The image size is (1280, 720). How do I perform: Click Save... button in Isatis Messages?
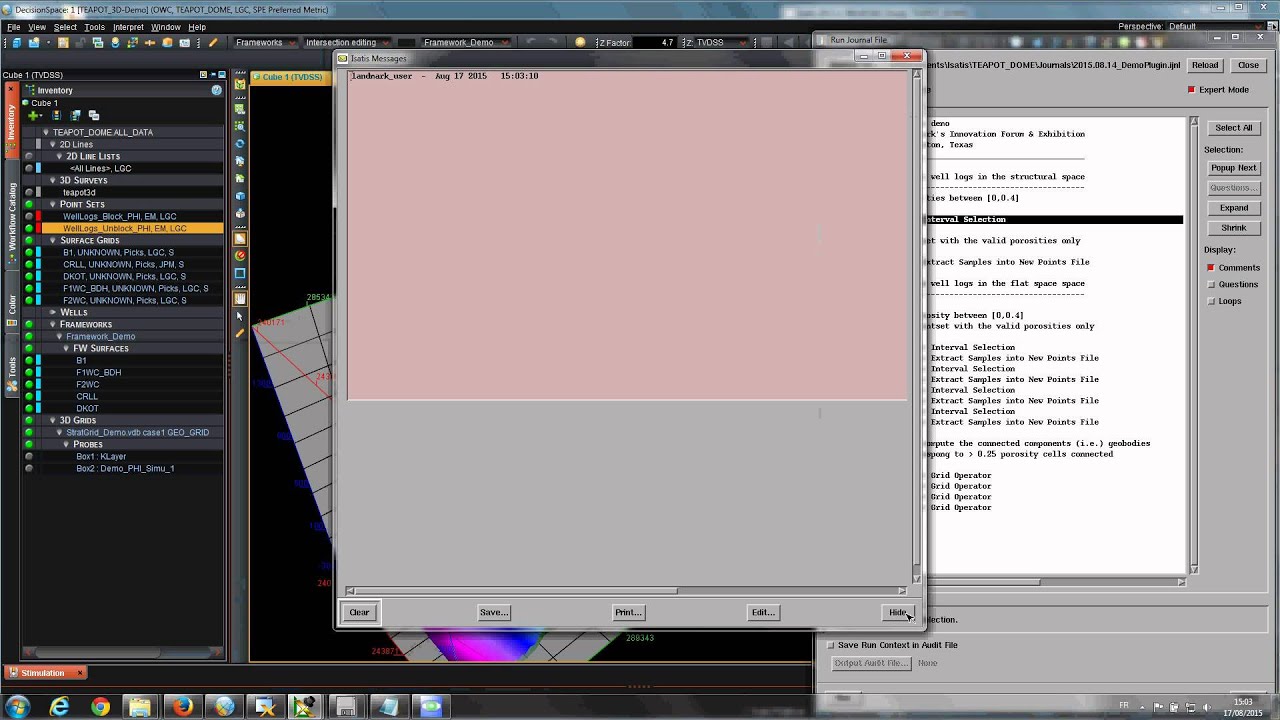pyautogui.click(x=494, y=612)
